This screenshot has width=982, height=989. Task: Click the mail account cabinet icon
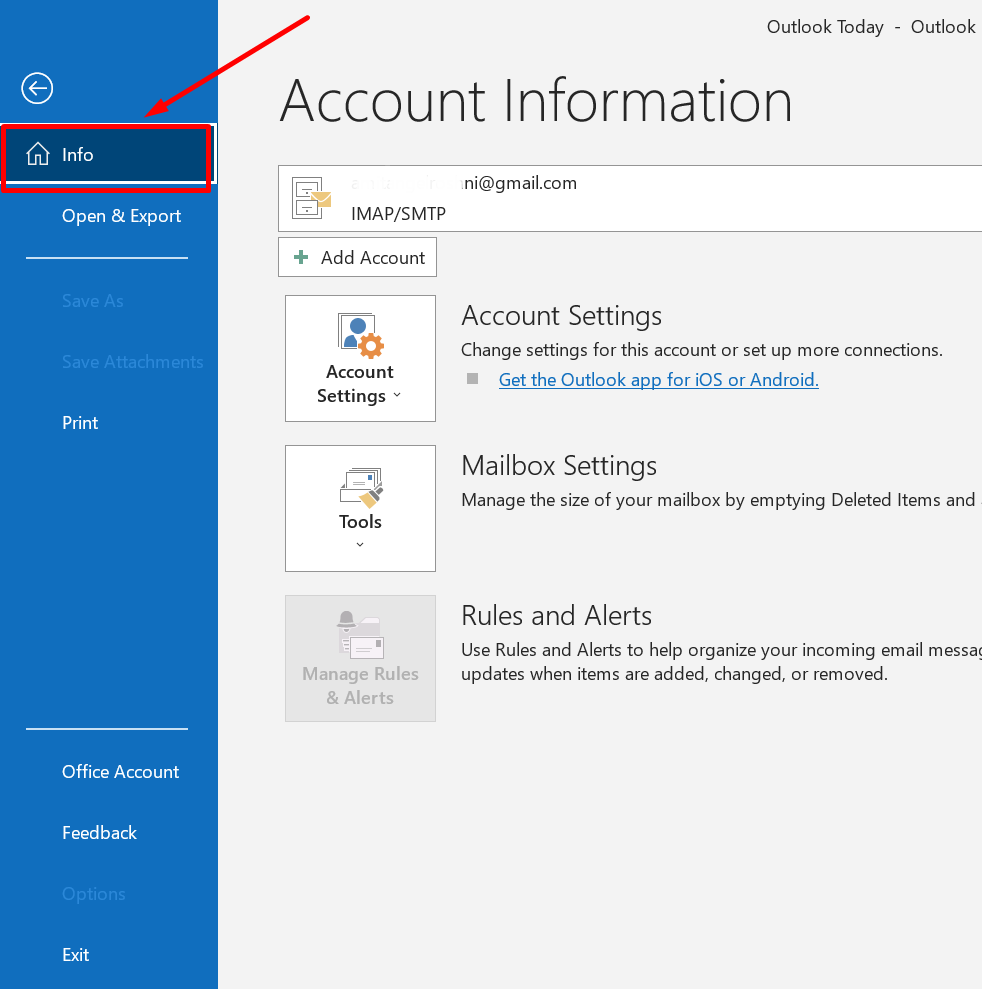tap(311, 198)
